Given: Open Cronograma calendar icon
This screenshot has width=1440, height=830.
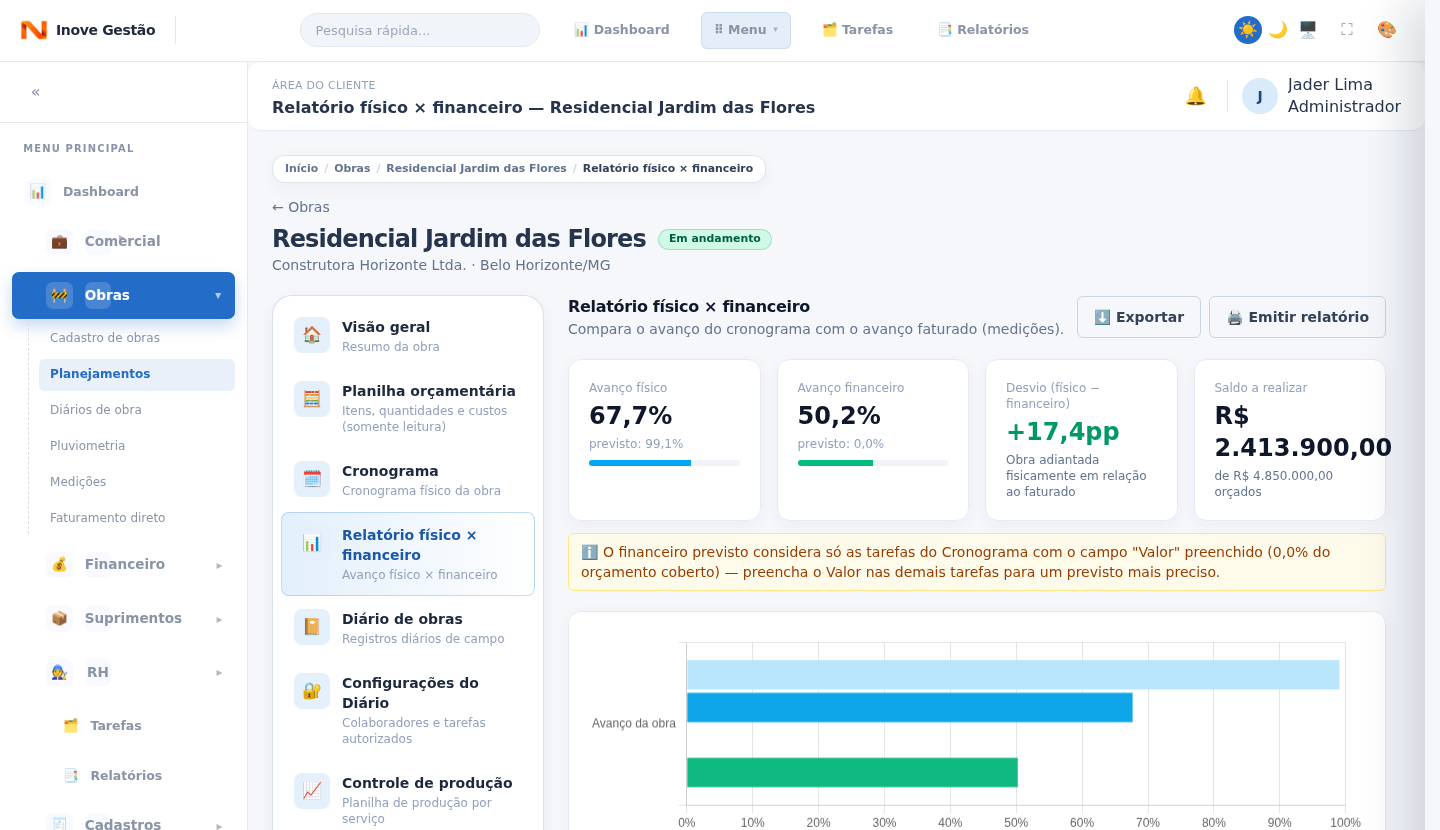Looking at the screenshot, I should coord(312,479).
